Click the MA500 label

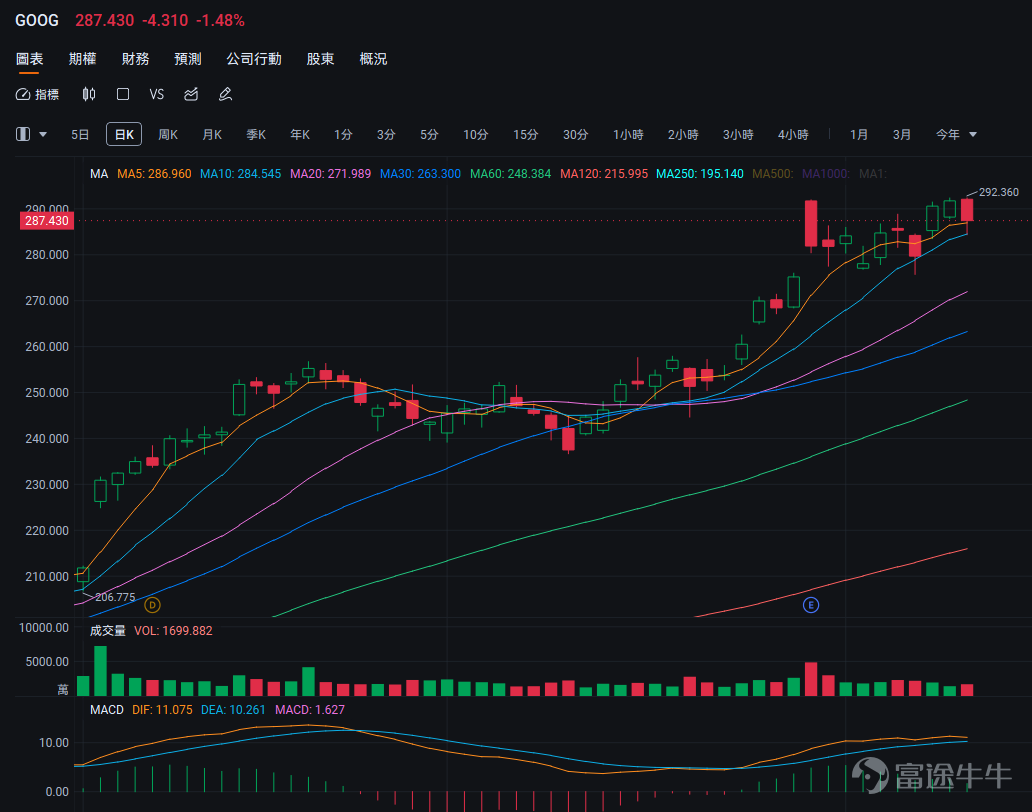coord(773,174)
